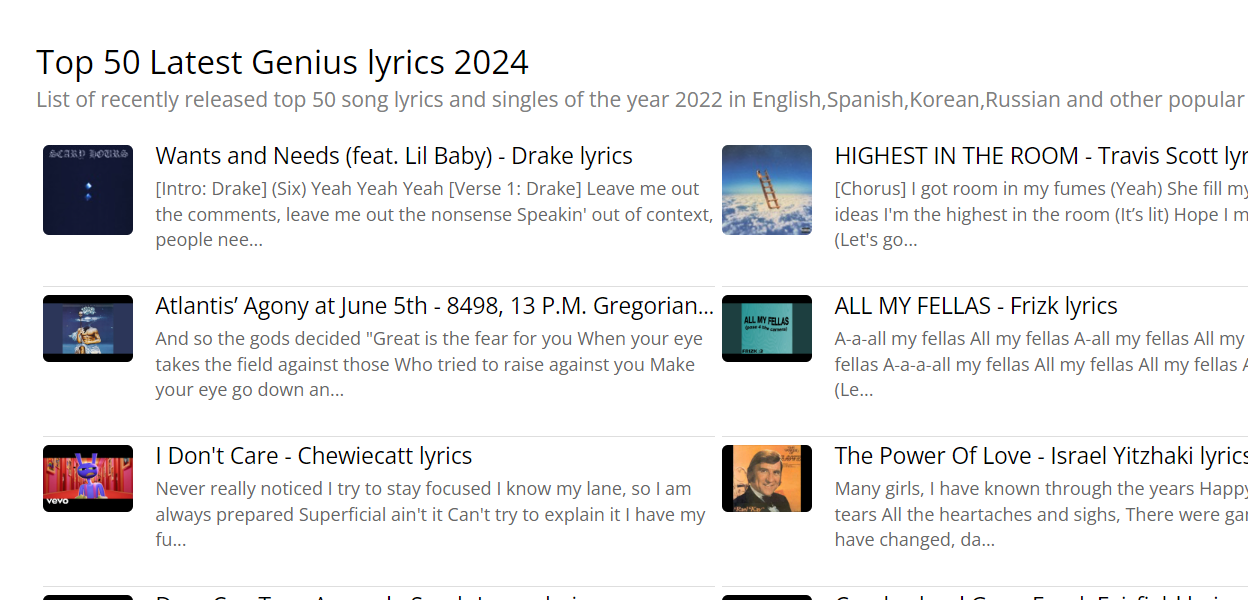This screenshot has width=1248, height=600.
Task: Click the 'Top 50 Latest Genius lyrics 2024' heading
Action: coord(283,62)
